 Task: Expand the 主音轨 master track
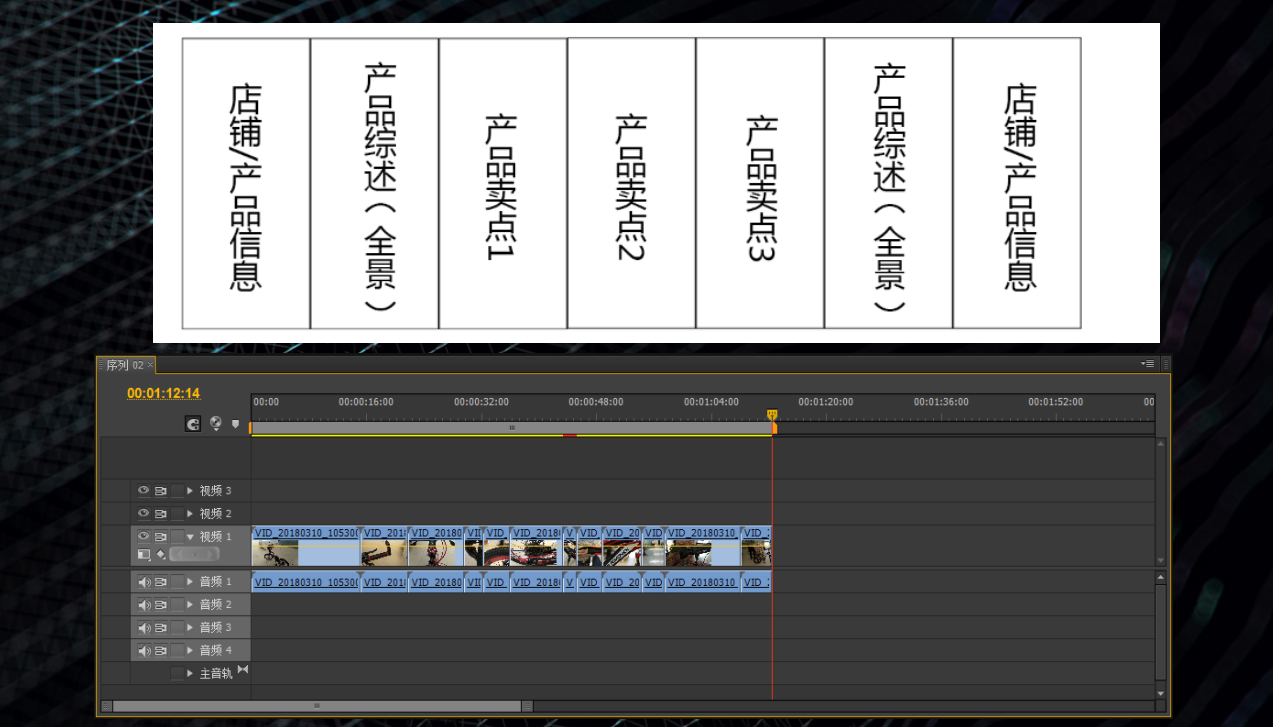coord(190,674)
